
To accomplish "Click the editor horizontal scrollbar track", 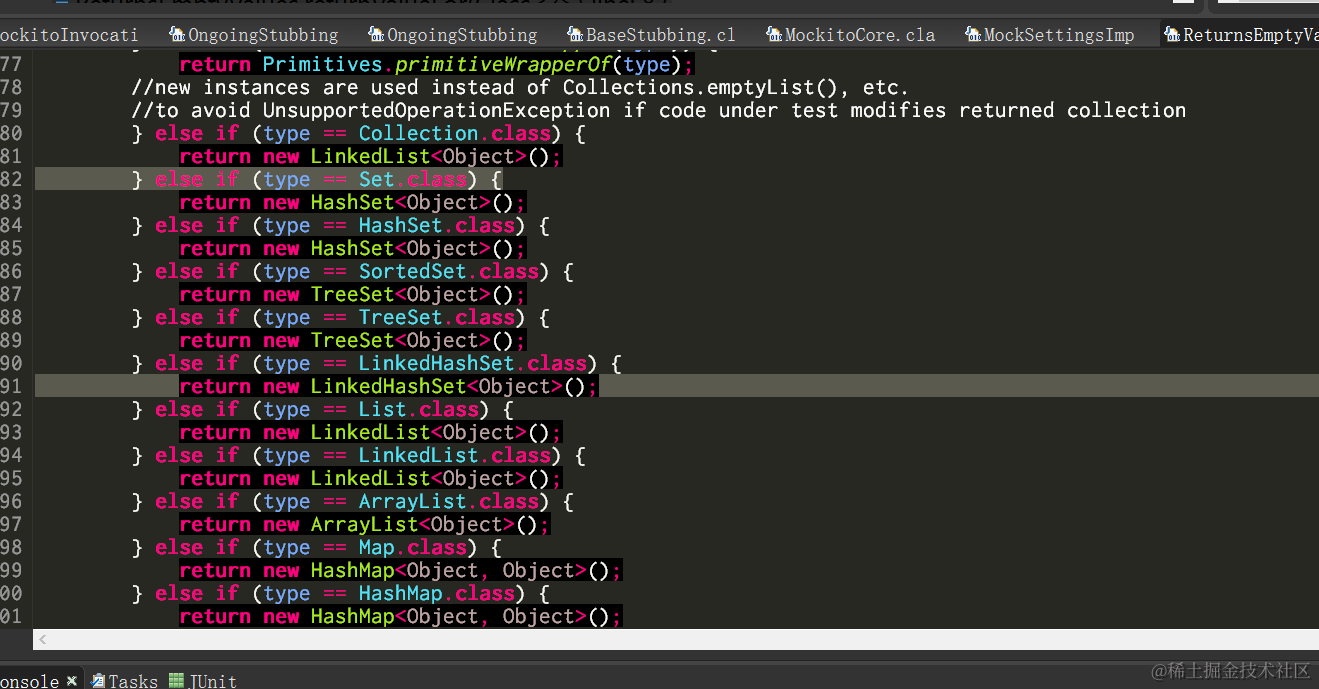I will 676,638.
